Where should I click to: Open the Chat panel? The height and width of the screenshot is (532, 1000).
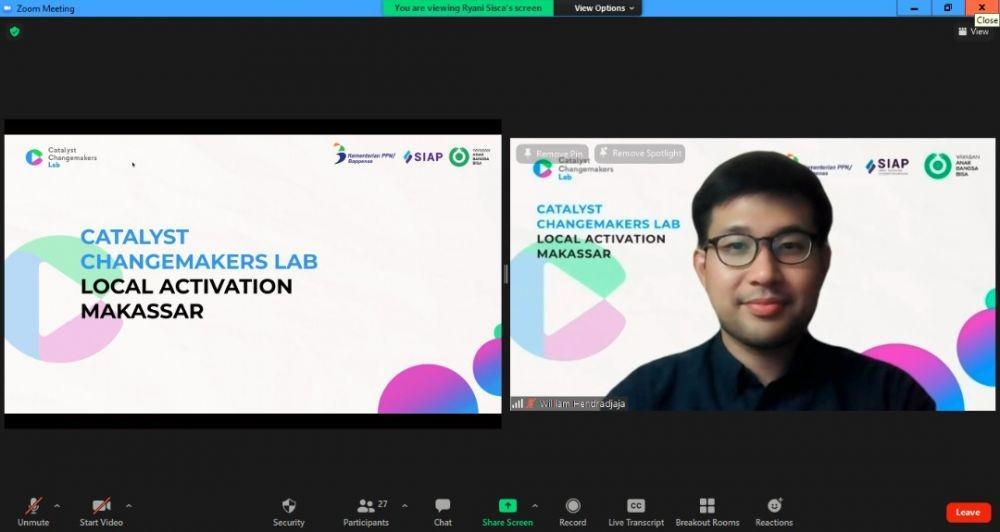[x=443, y=512]
